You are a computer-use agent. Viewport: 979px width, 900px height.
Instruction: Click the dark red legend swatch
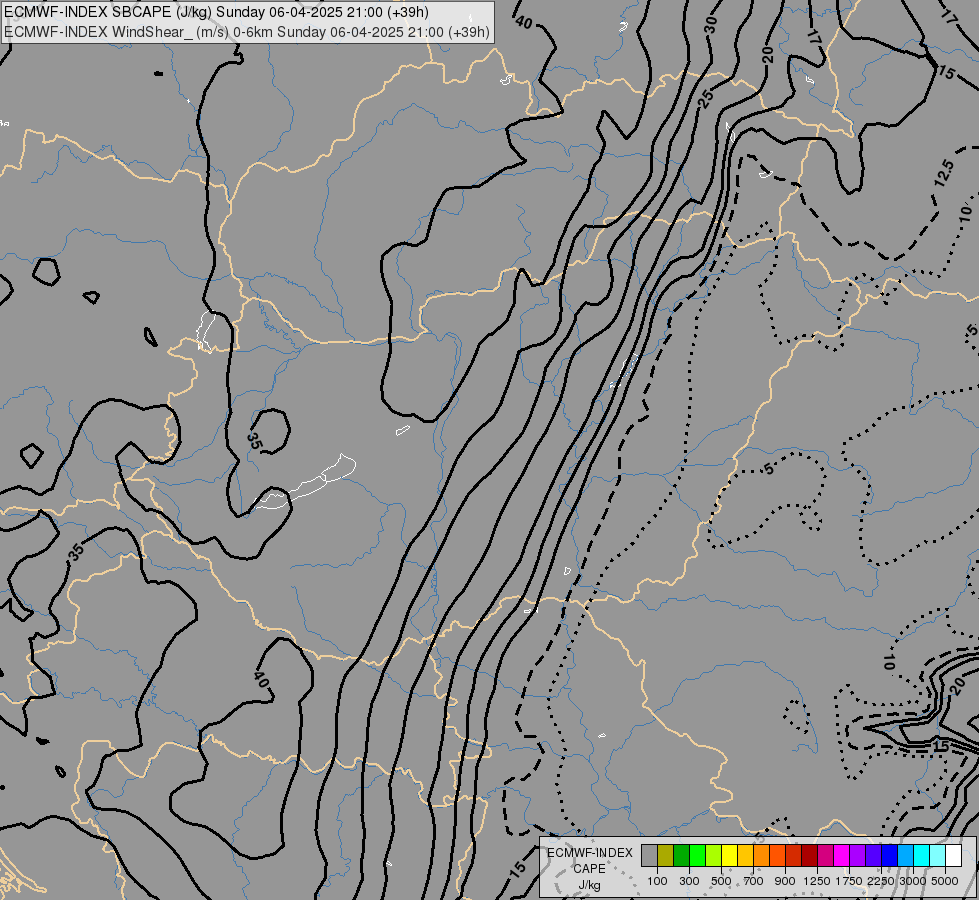pyautogui.click(x=810, y=855)
